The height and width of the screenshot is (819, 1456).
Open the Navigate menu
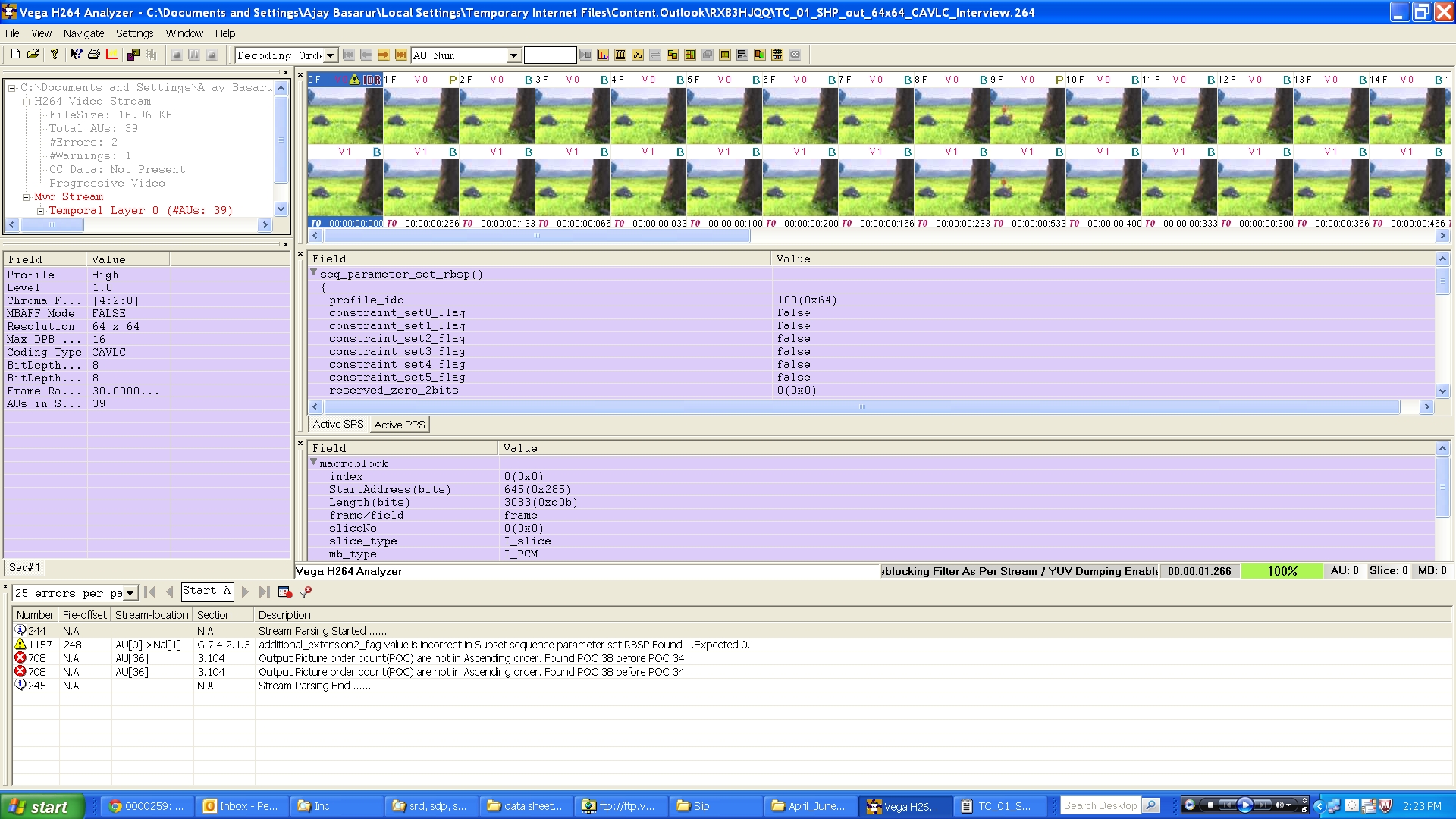click(x=83, y=33)
